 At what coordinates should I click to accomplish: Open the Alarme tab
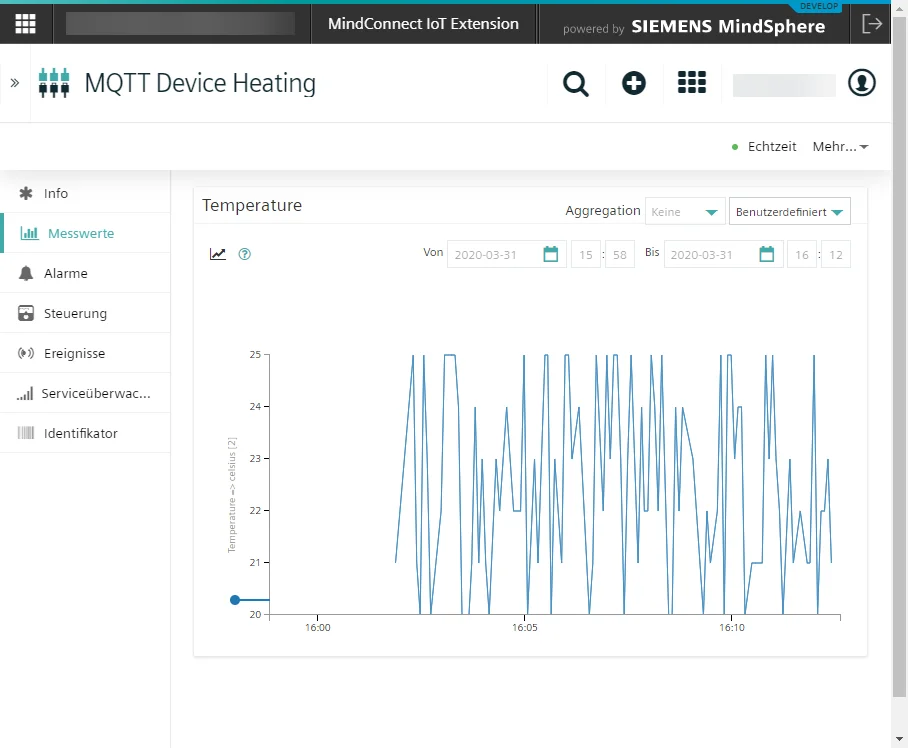[85, 273]
